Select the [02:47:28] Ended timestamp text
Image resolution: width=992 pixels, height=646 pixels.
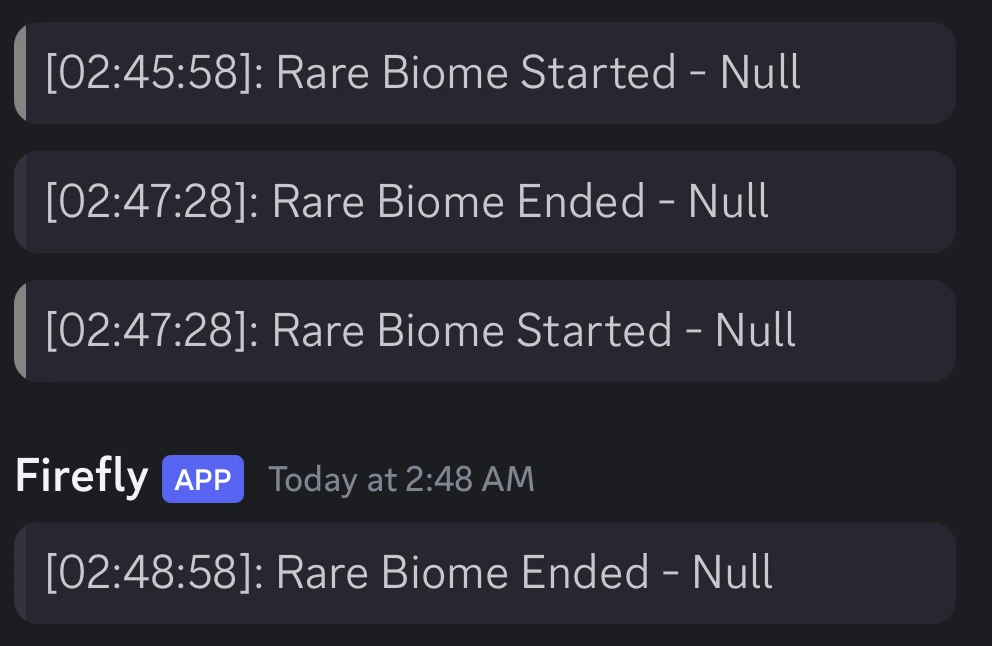[x=144, y=201]
